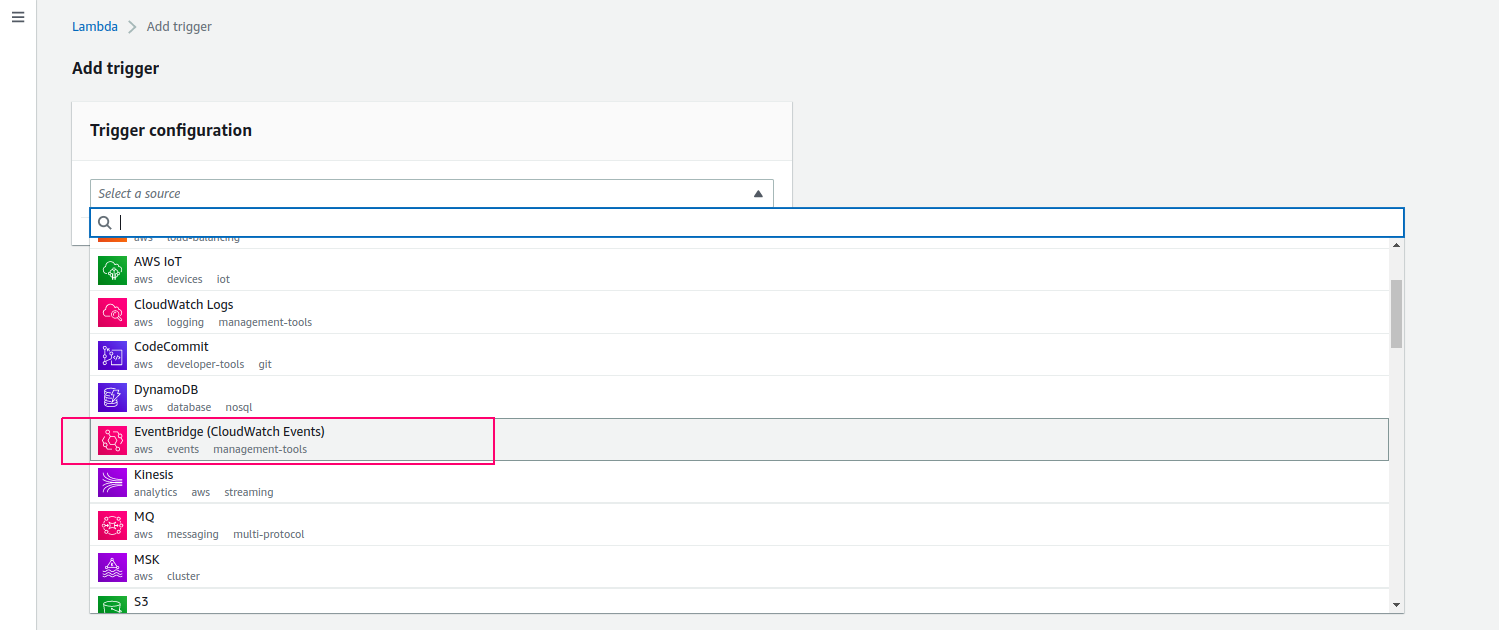Click the scroll up arrow of the list
This screenshot has height=630, width=1499.
[x=1396, y=245]
